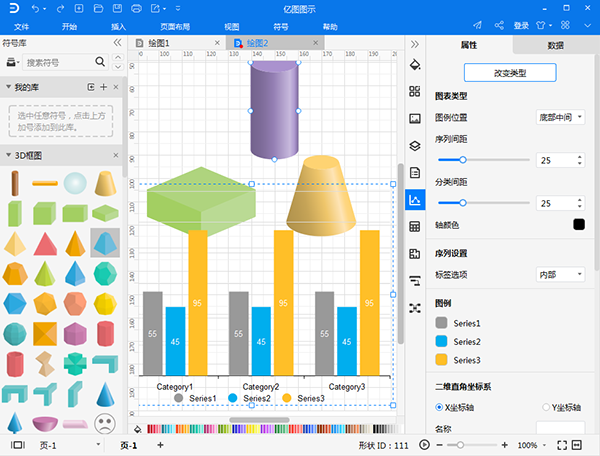Close the 绘图2 tab
Screen dimensions: 600x456
[315, 43]
